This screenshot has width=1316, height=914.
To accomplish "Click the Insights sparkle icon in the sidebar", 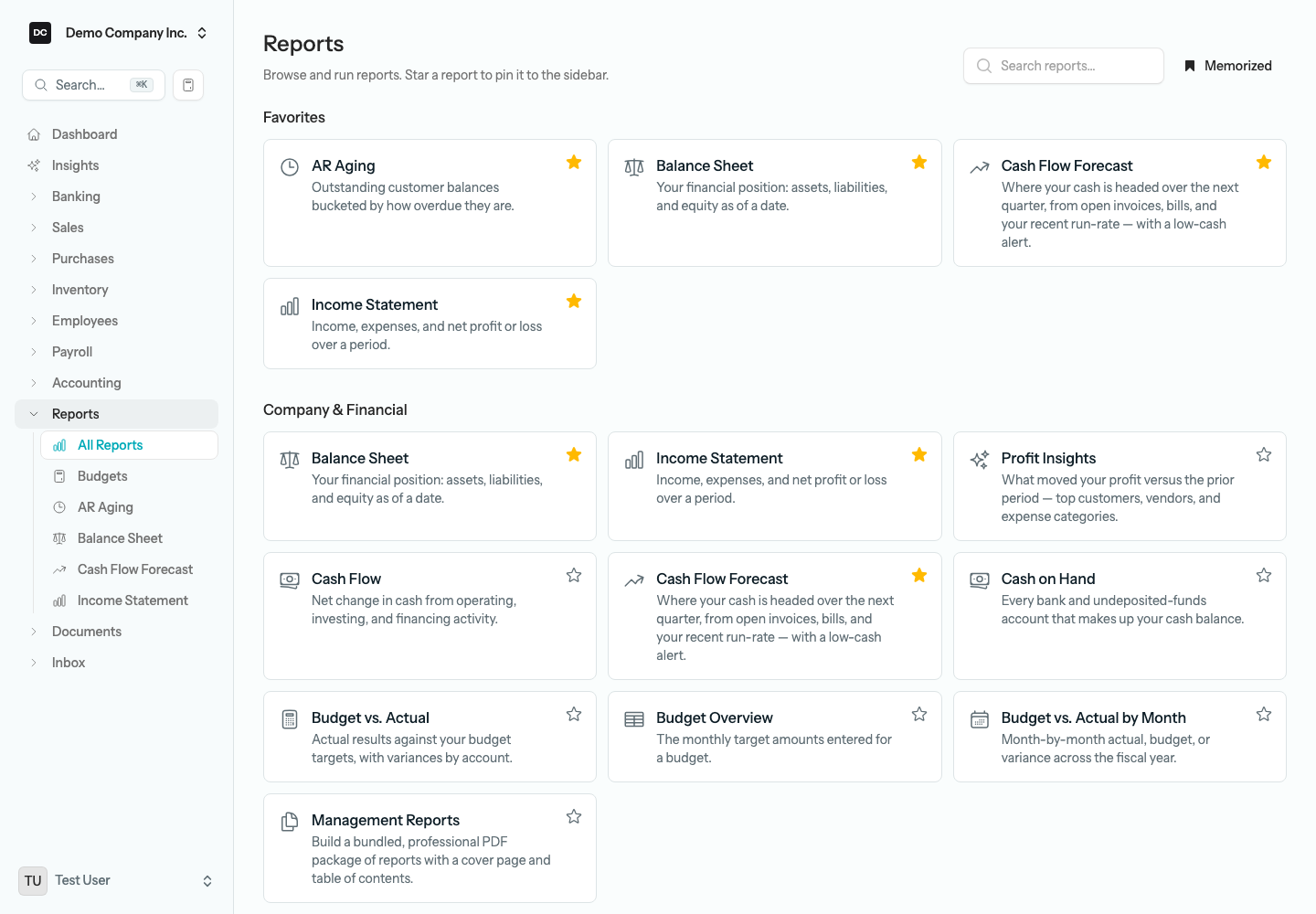I will 34,165.
